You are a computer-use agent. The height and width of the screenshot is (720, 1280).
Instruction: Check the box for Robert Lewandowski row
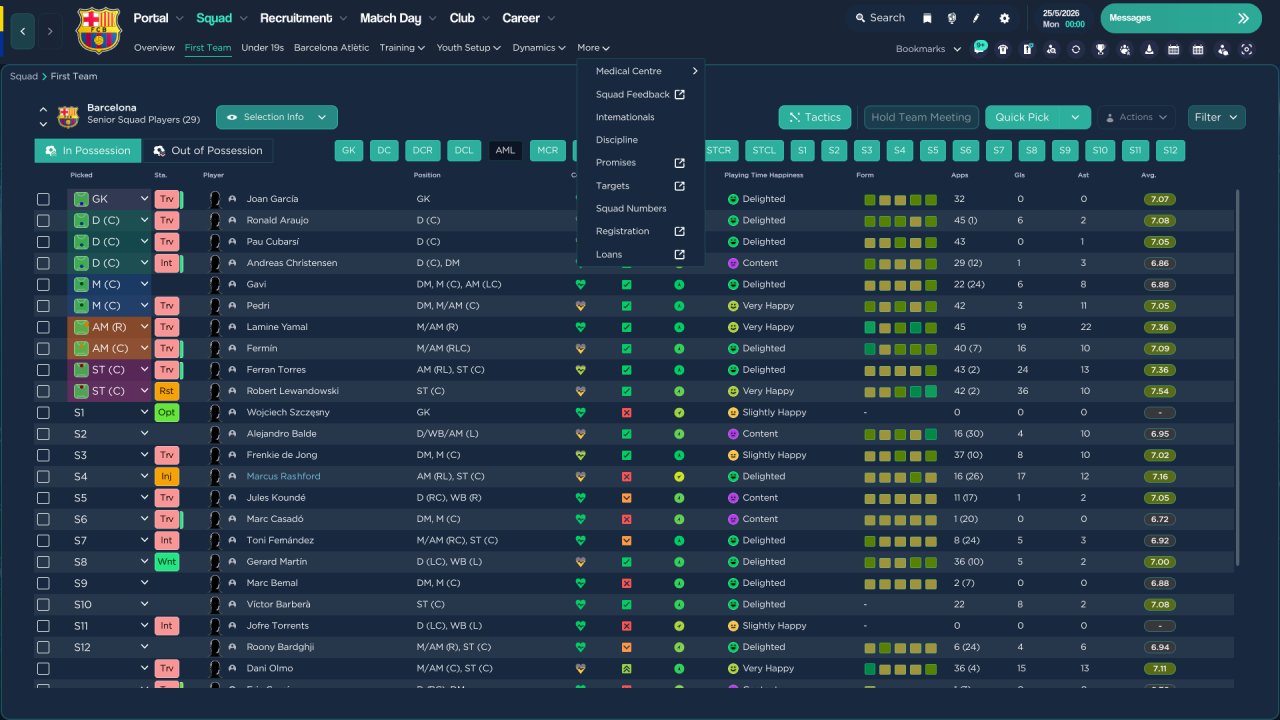[x=43, y=391]
